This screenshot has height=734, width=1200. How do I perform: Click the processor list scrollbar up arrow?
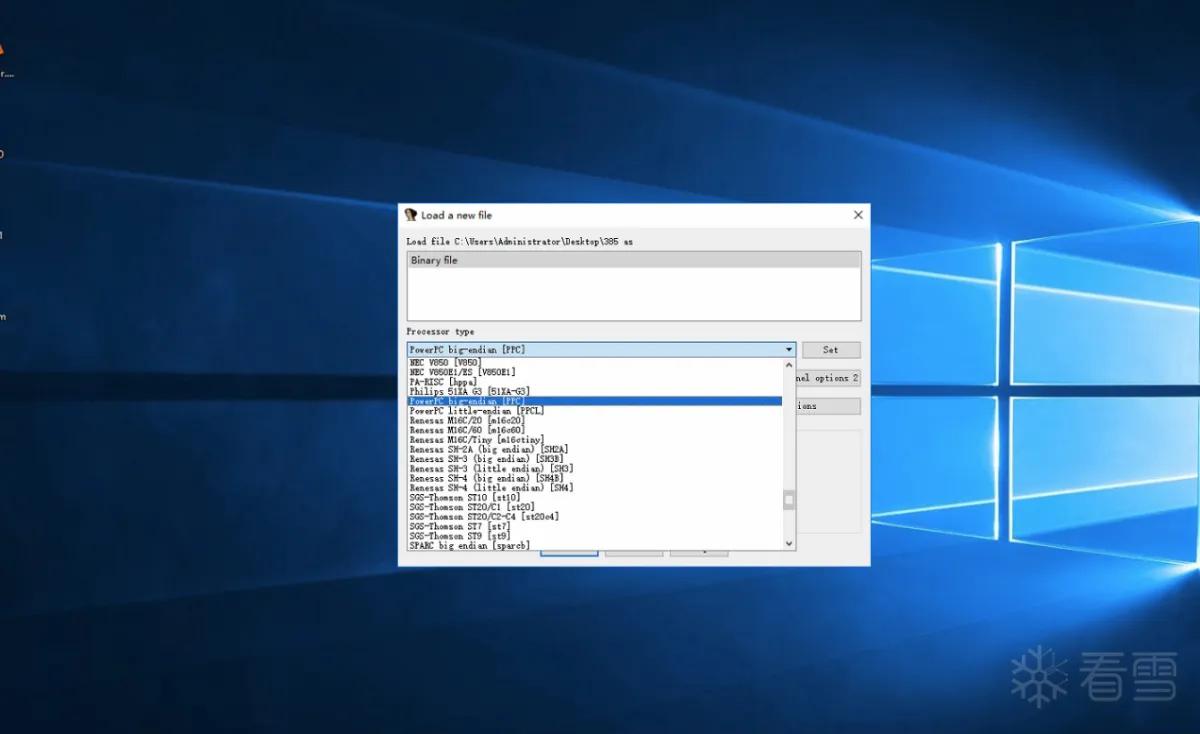tap(789, 365)
